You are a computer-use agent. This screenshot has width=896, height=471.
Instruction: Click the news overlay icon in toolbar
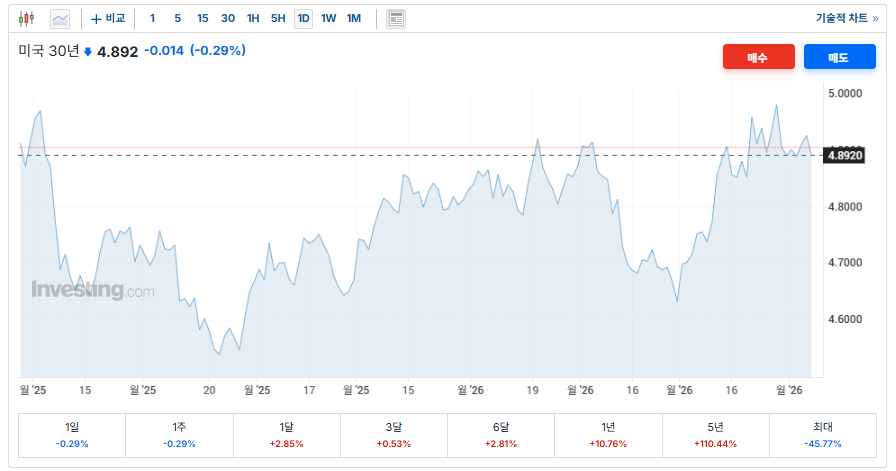396,18
